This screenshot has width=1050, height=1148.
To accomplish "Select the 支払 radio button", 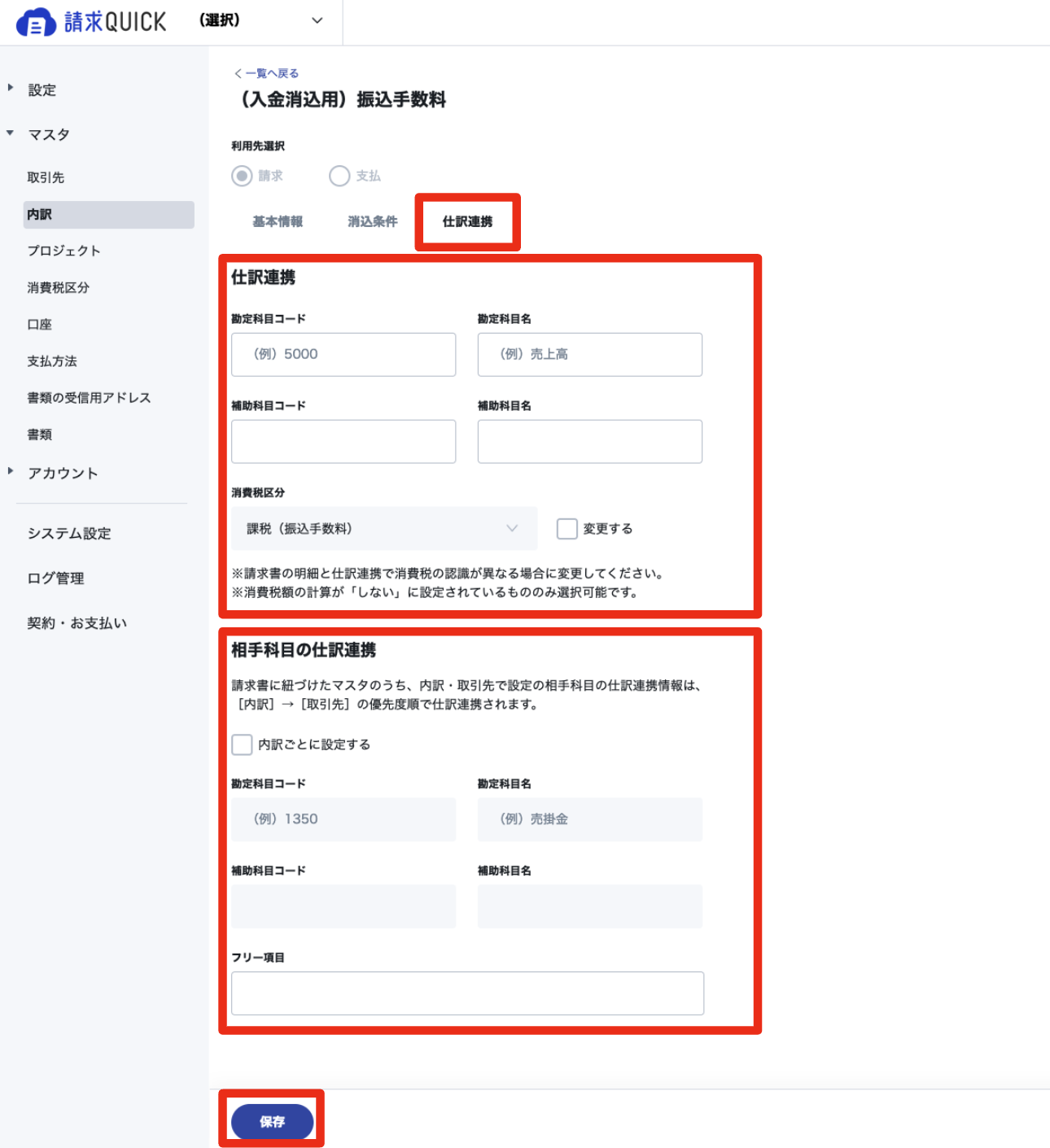I will (339, 176).
